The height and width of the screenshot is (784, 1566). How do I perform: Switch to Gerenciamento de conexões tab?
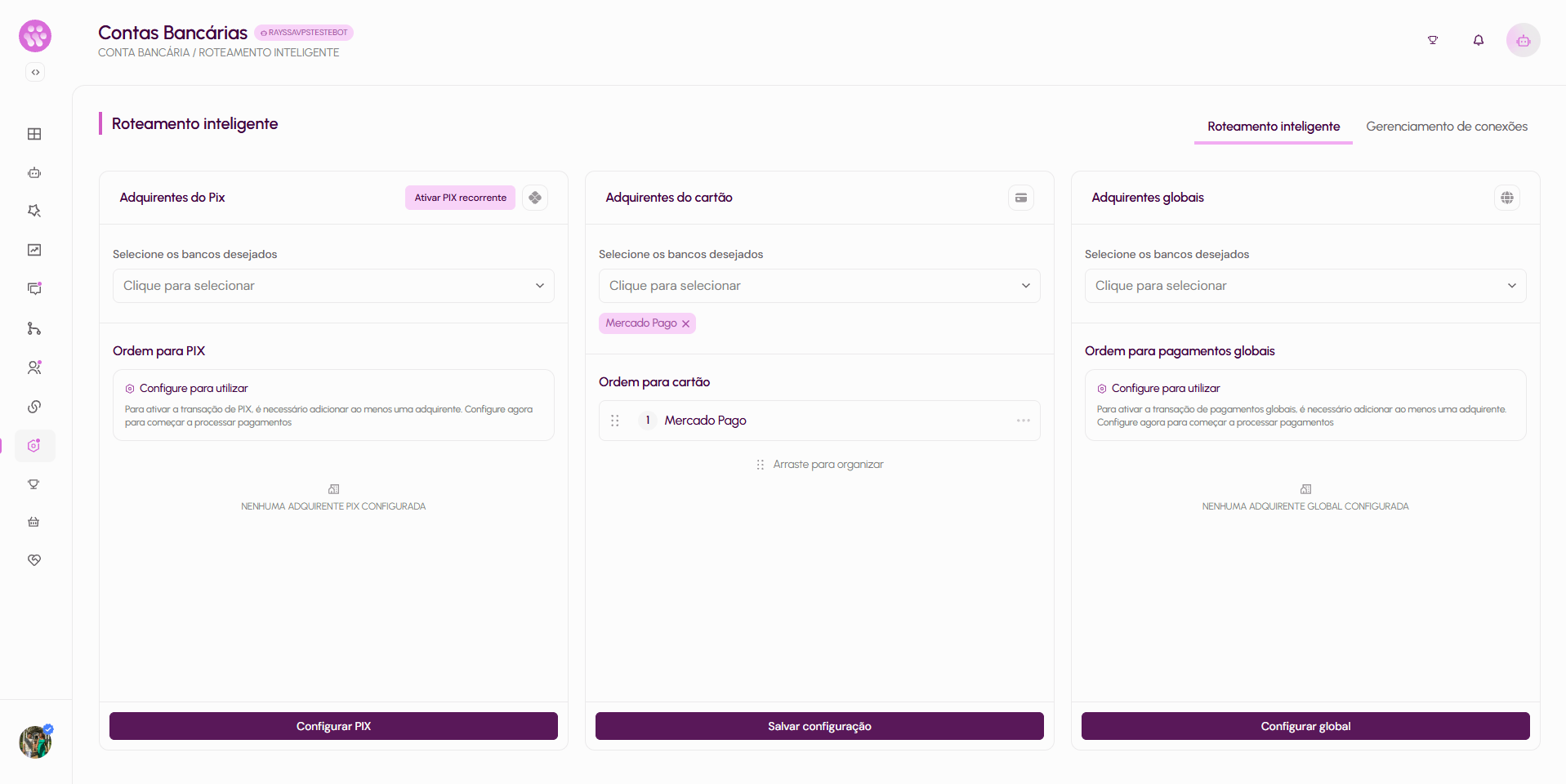1447,127
